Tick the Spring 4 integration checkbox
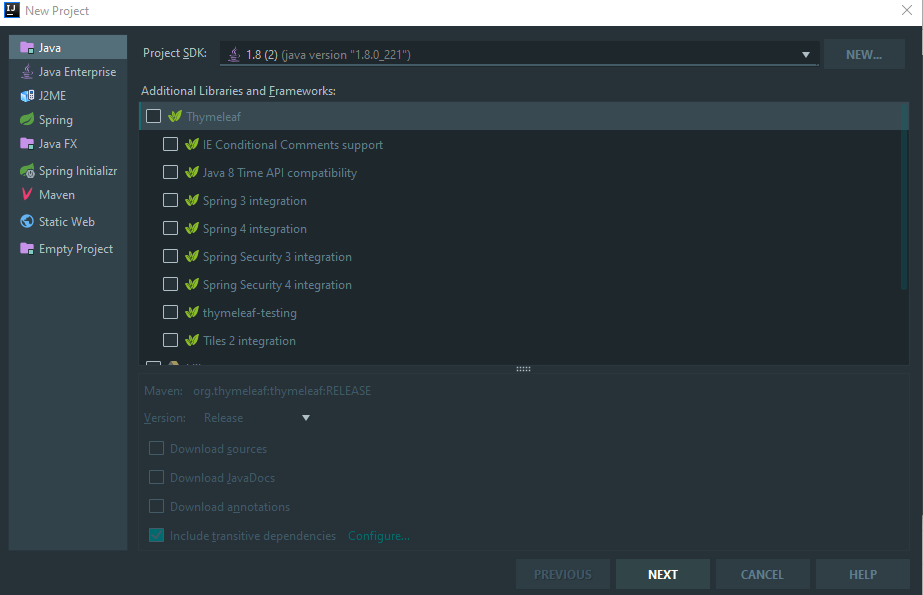The height and width of the screenshot is (595, 923). [170, 228]
